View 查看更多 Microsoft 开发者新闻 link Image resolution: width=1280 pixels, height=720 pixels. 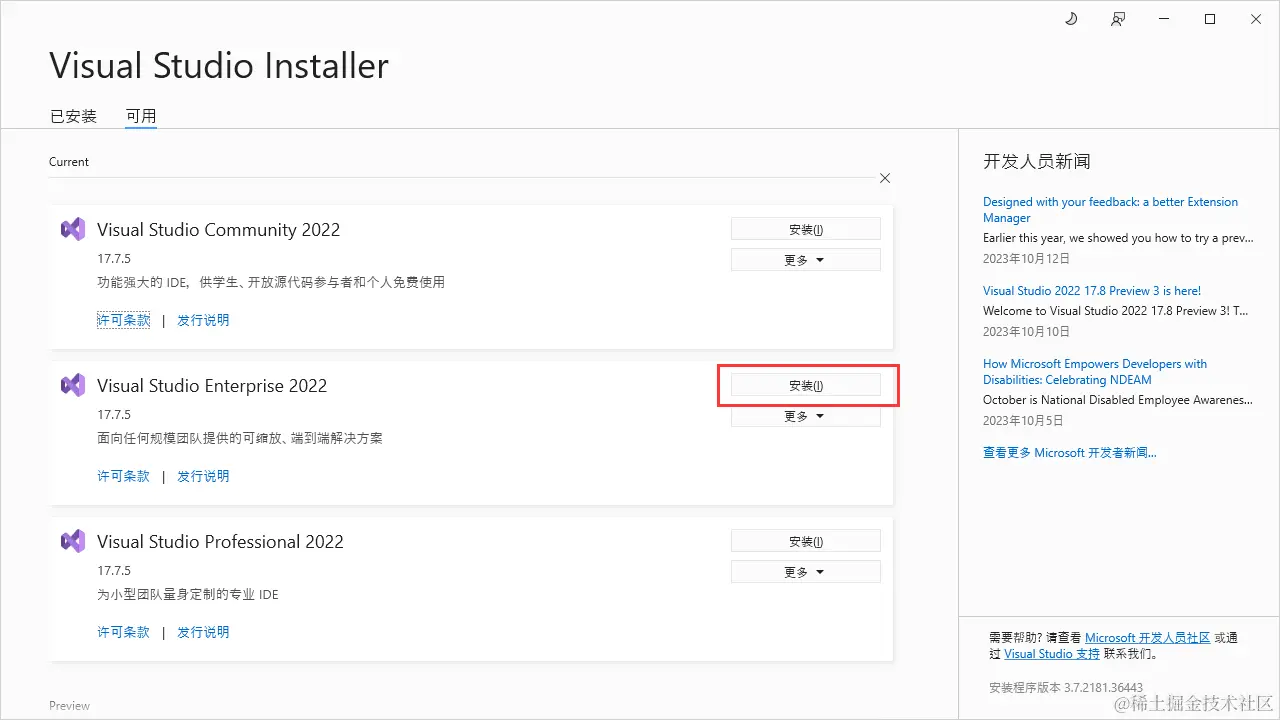coord(1070,453)
